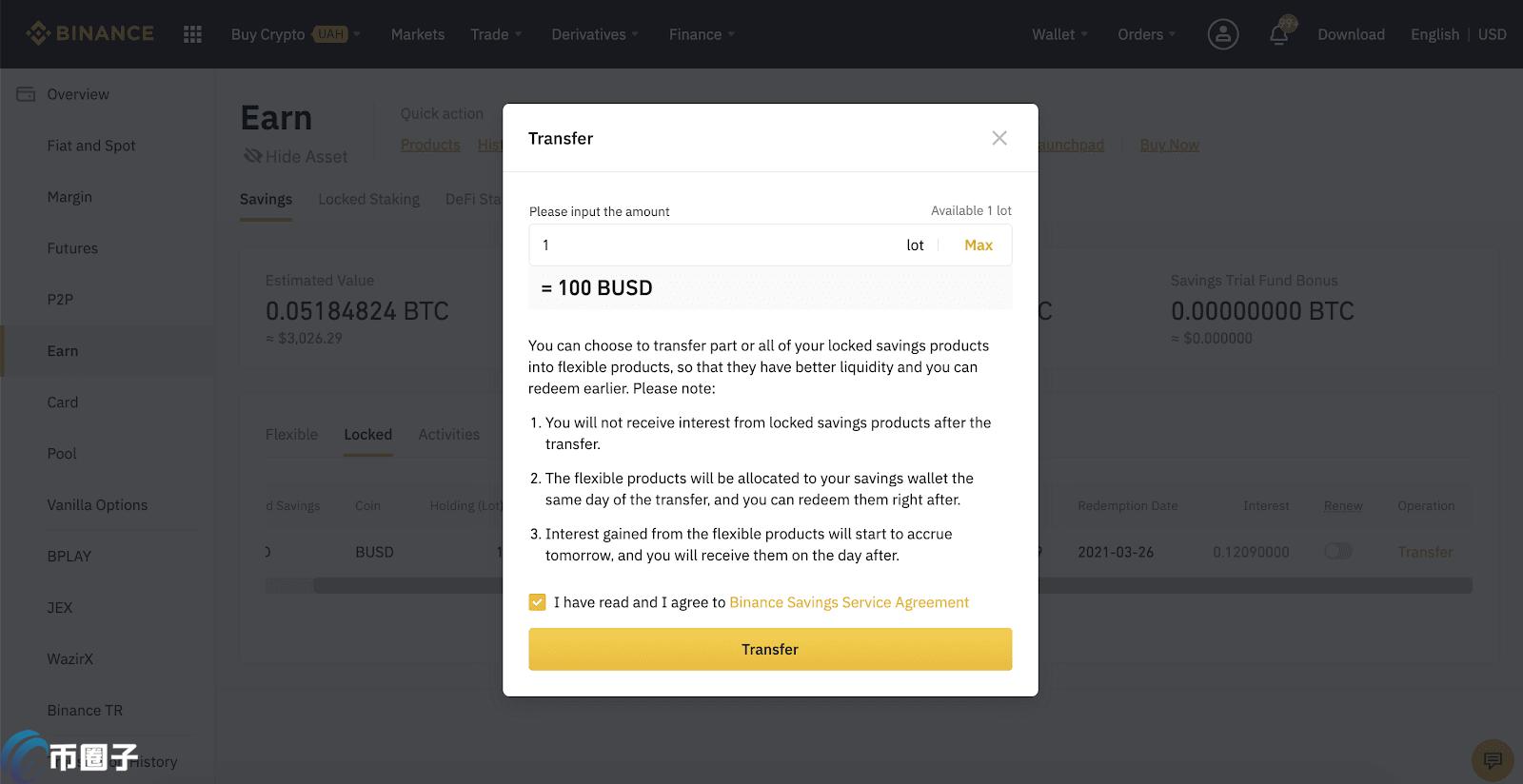Expand the Wallet dropdown menu
Image resolution: width=1523 pixels, height=784 pixels.
pos(1059,34)
